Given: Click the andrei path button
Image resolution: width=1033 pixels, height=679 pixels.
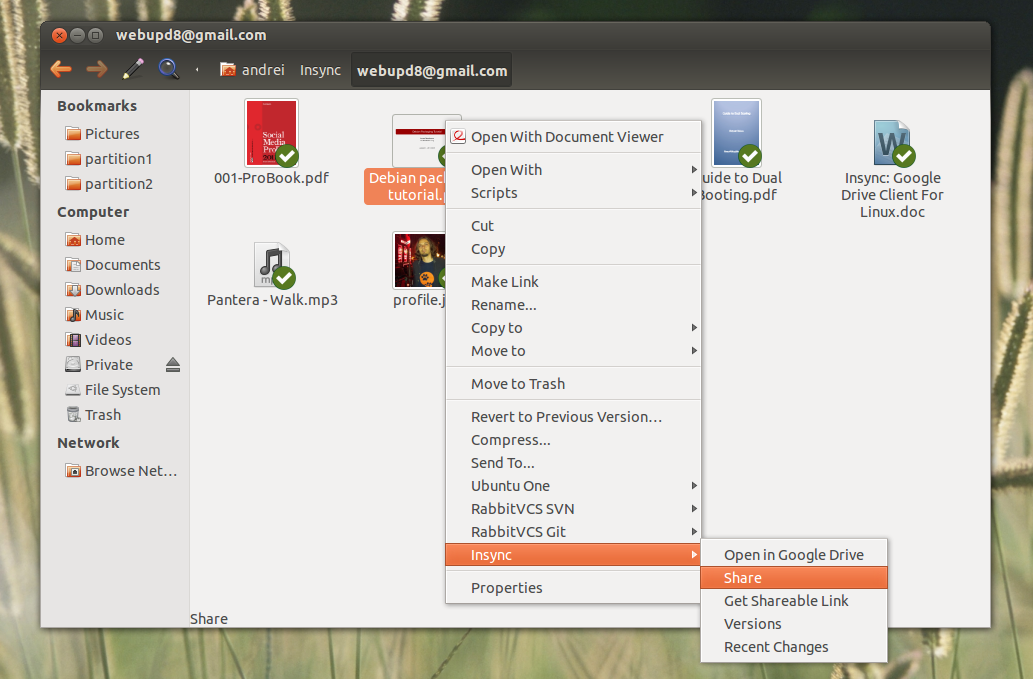Looking at the screenshot, I should [x=252, y=70].
